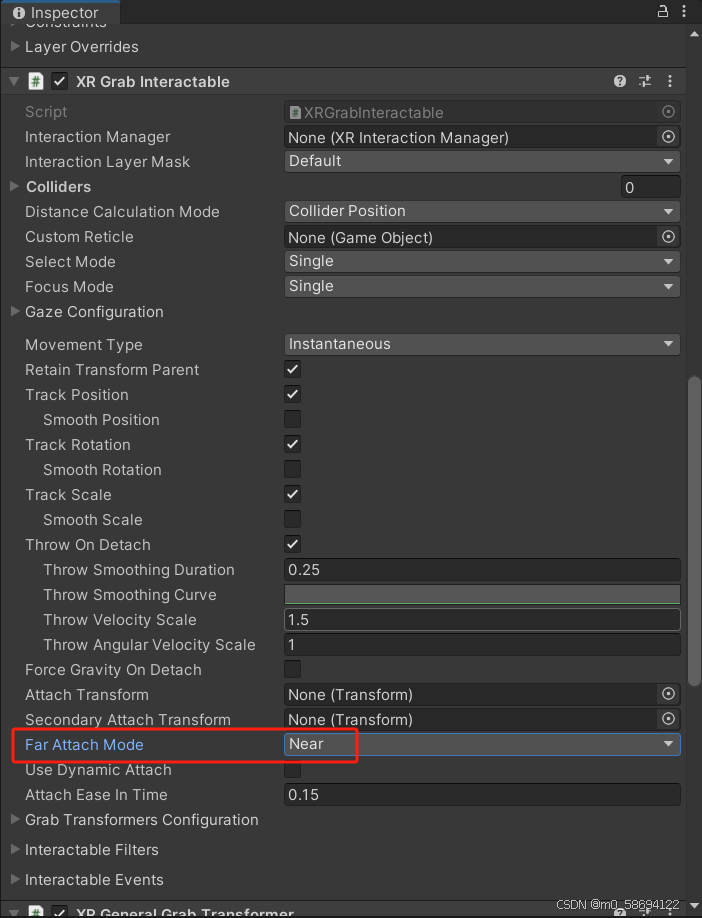Screen dimensions: 702x918
Task: Click the Attach Ease In Time input field
Action: point(482,794)
